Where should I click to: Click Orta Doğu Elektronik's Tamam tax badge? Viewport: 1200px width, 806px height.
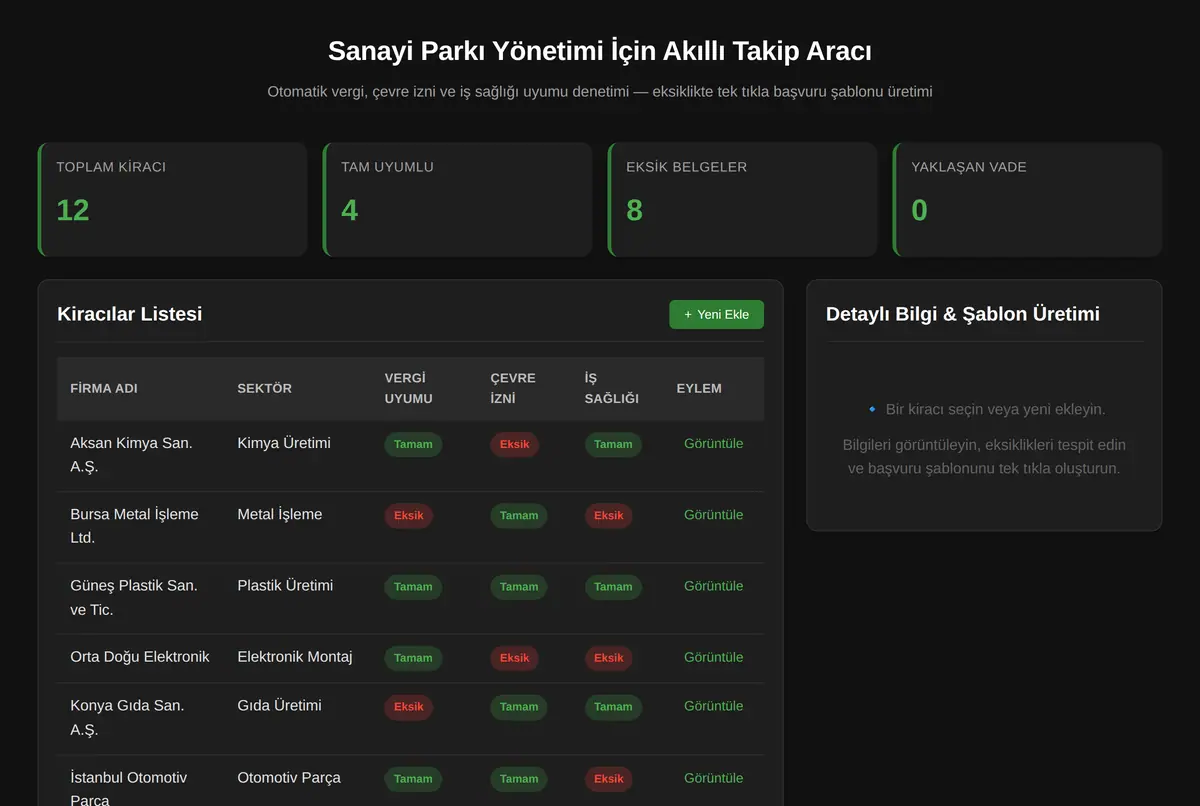[413, 658]
